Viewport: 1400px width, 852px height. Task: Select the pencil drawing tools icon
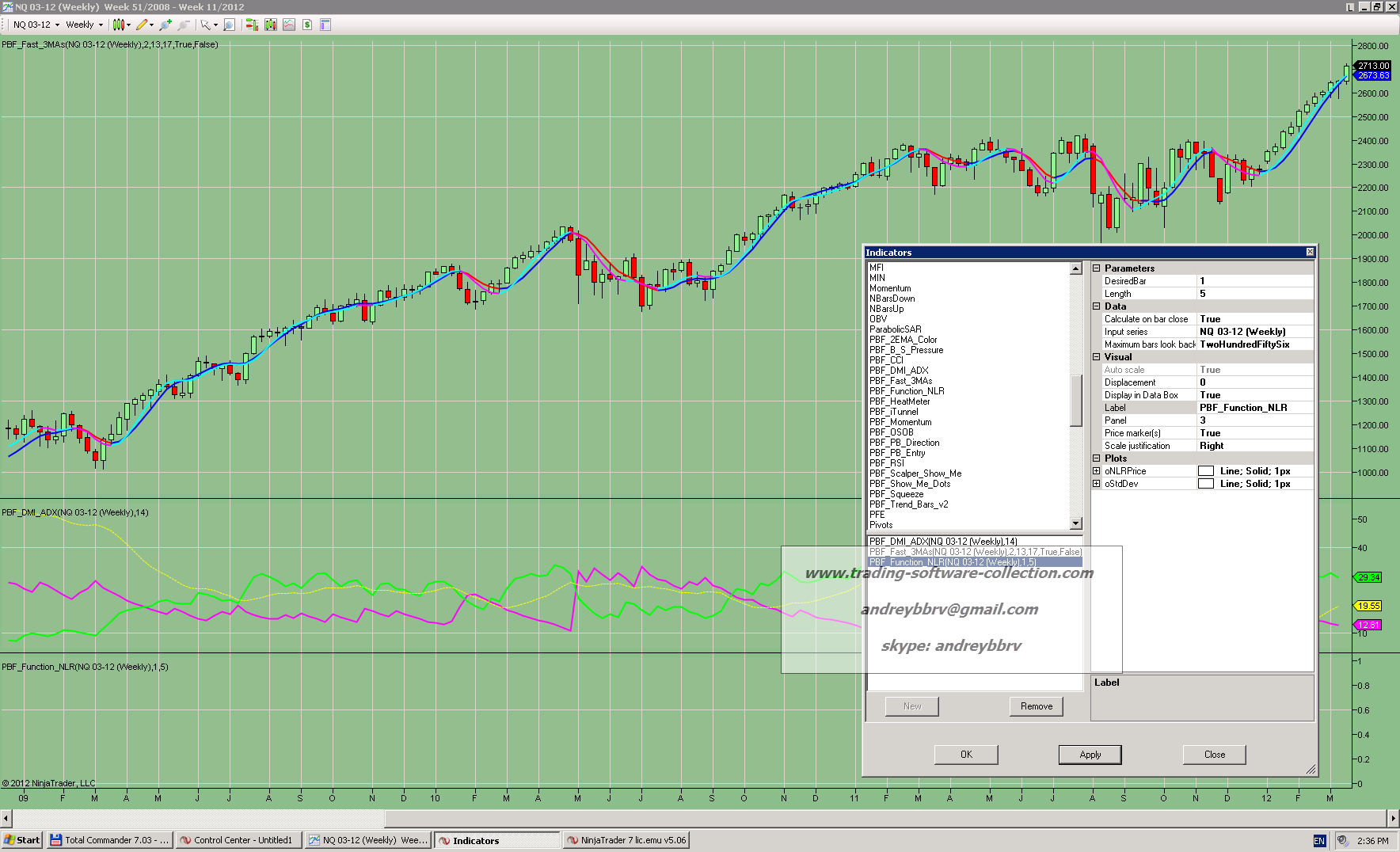click(142, 25)
